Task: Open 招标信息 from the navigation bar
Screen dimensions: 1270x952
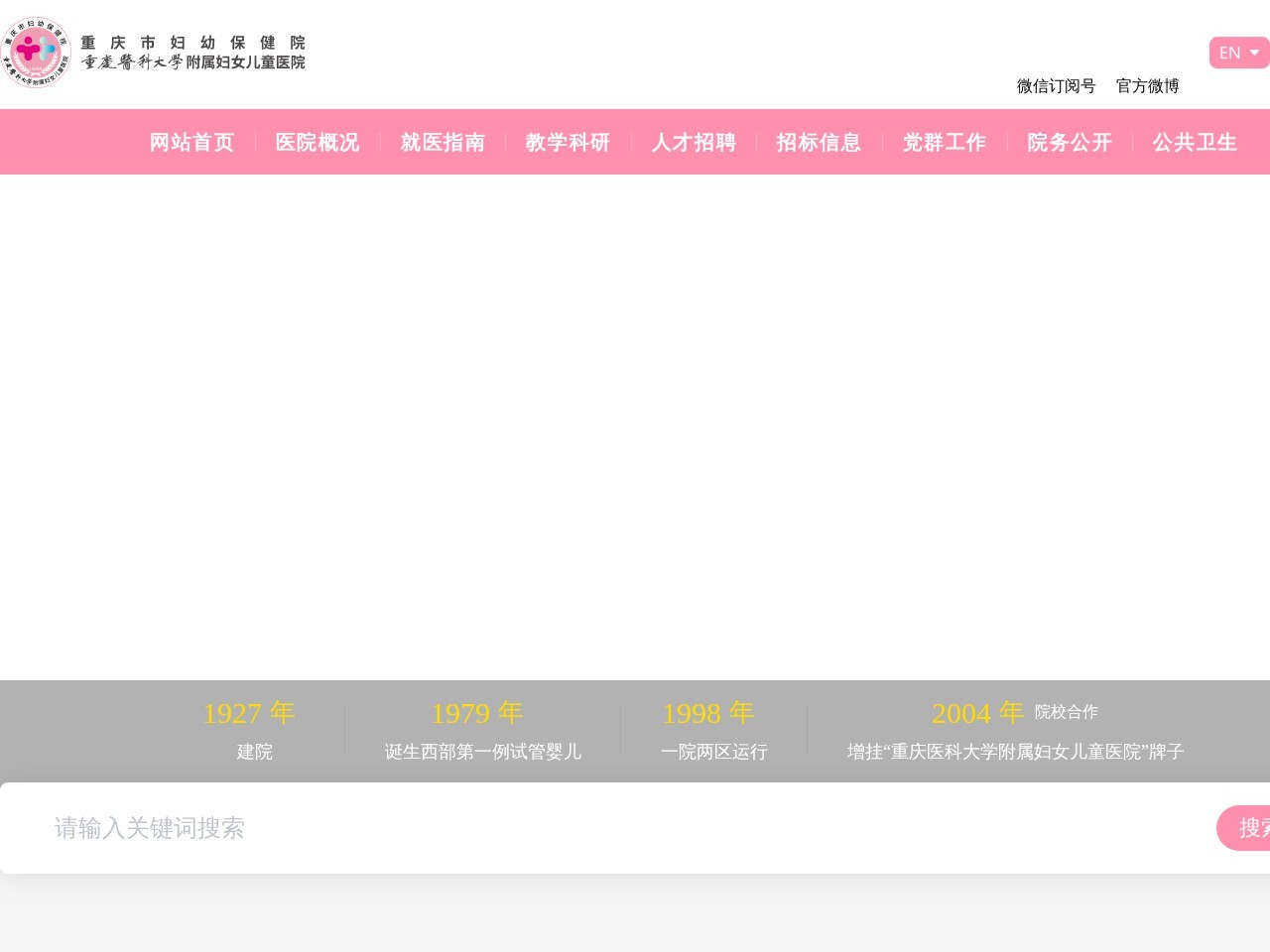Action: coord(819,143)
